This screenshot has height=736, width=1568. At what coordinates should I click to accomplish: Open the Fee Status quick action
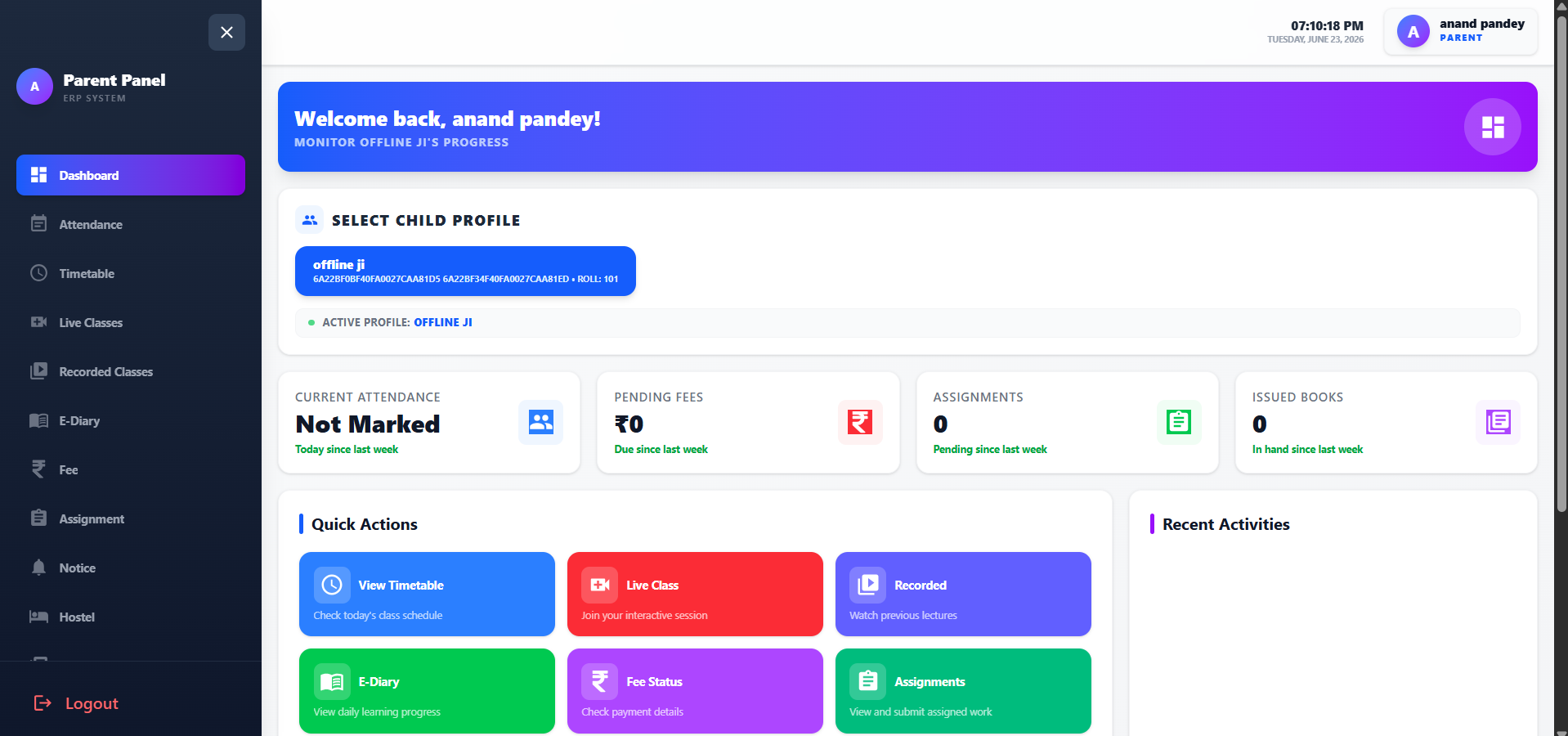695,691
